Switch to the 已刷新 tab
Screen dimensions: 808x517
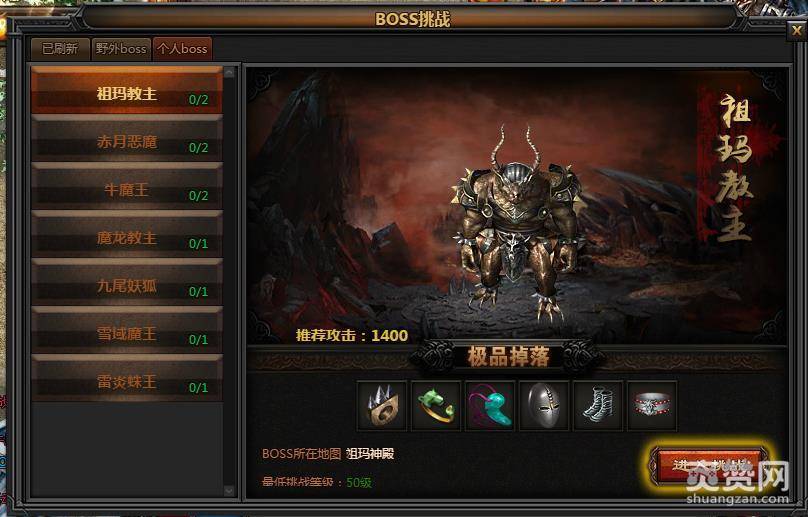pos(60,49)
